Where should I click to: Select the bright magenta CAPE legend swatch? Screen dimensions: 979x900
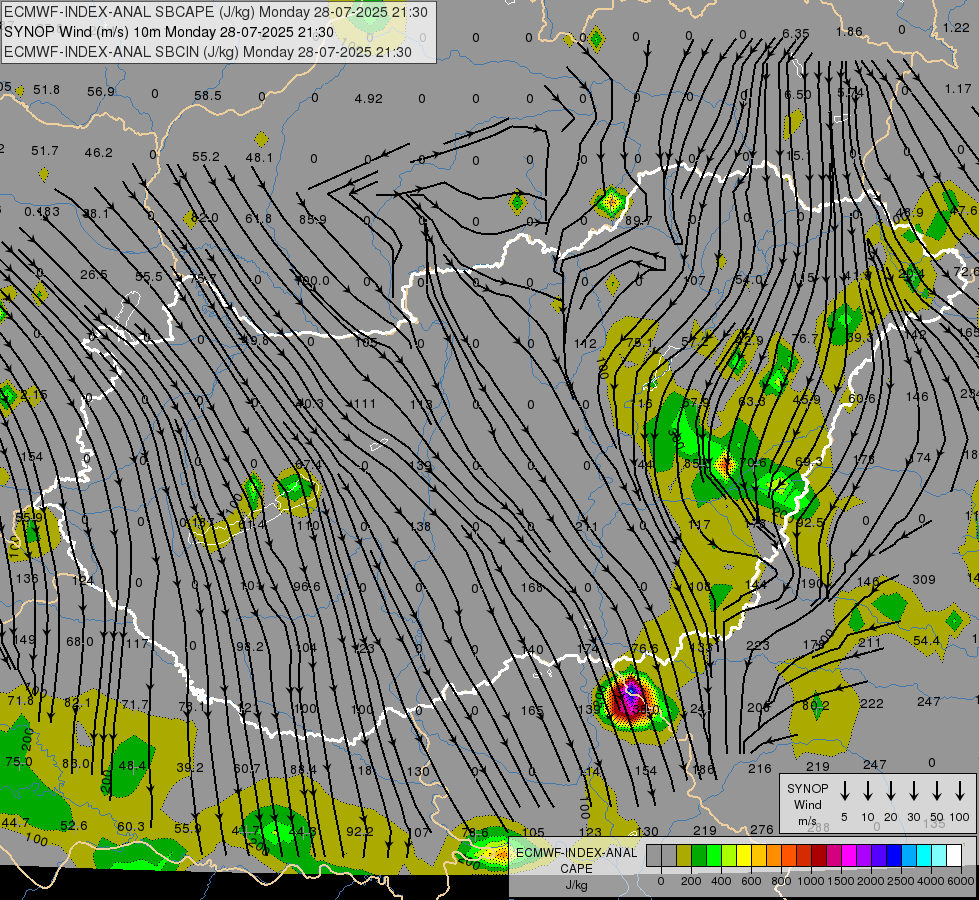(x=849, y=855)
